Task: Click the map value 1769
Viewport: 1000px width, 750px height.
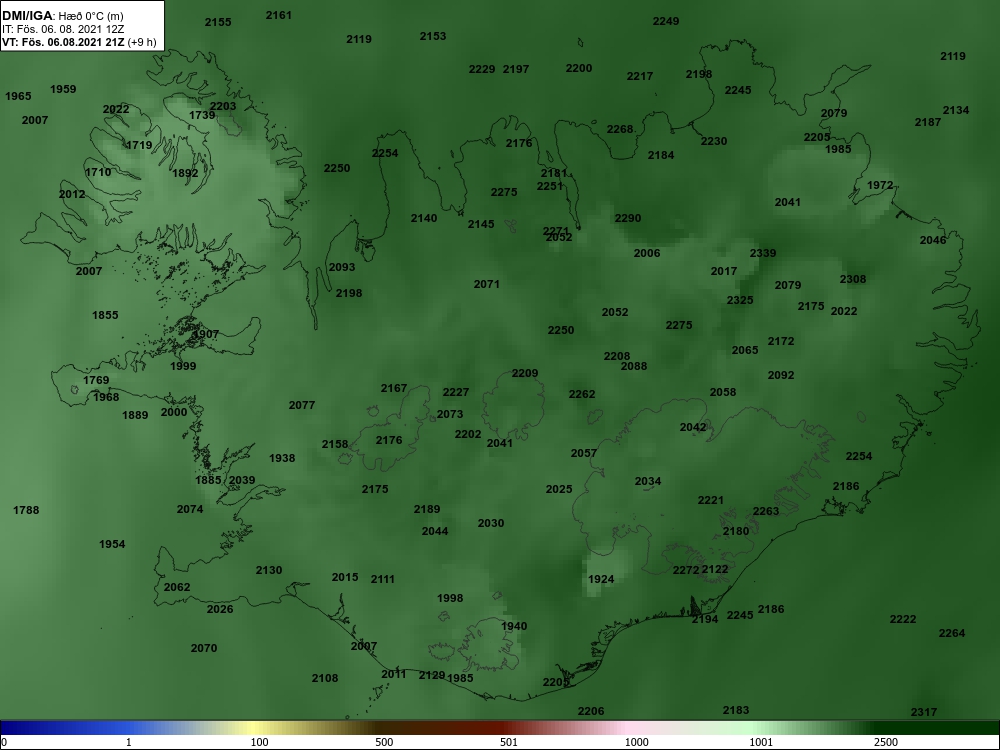Action: [x=96, y=380]
